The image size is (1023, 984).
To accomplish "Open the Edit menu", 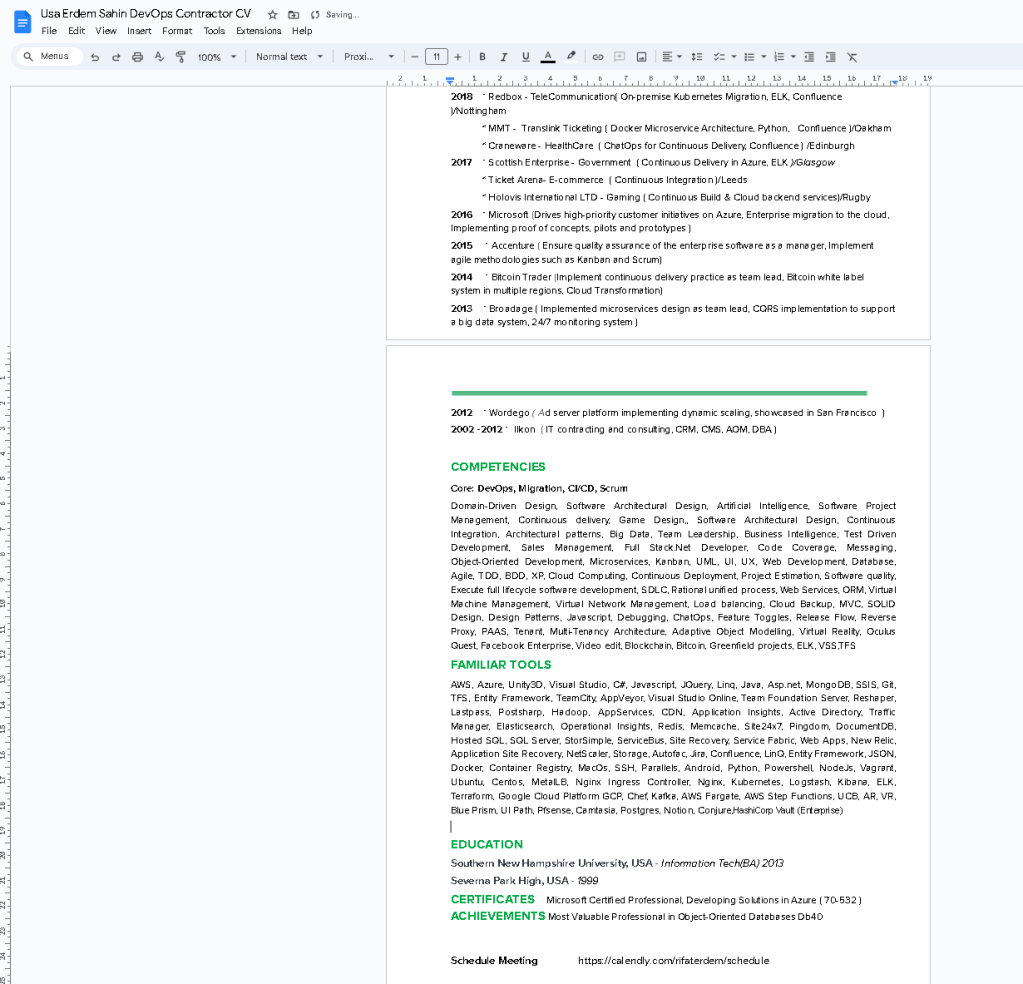I will [76, 31].
